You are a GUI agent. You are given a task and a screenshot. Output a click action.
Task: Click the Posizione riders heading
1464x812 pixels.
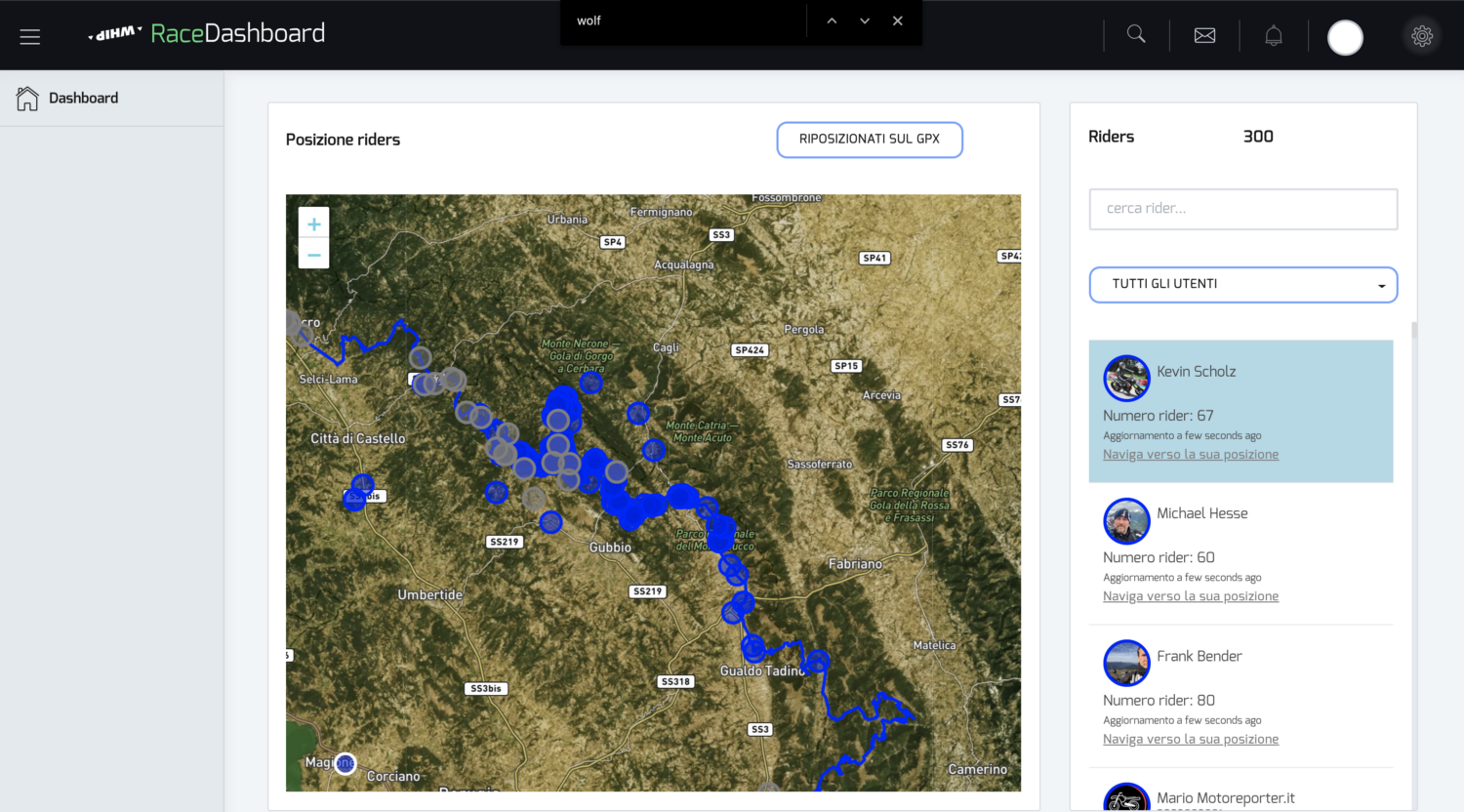(x=343, y=140)
